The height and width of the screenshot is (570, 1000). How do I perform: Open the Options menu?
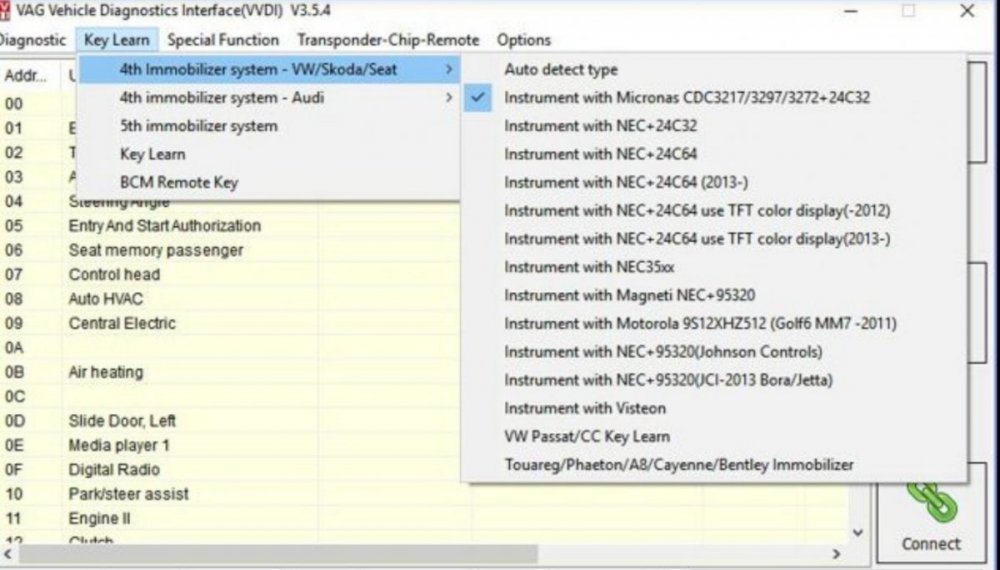click(x=524, y=40)
